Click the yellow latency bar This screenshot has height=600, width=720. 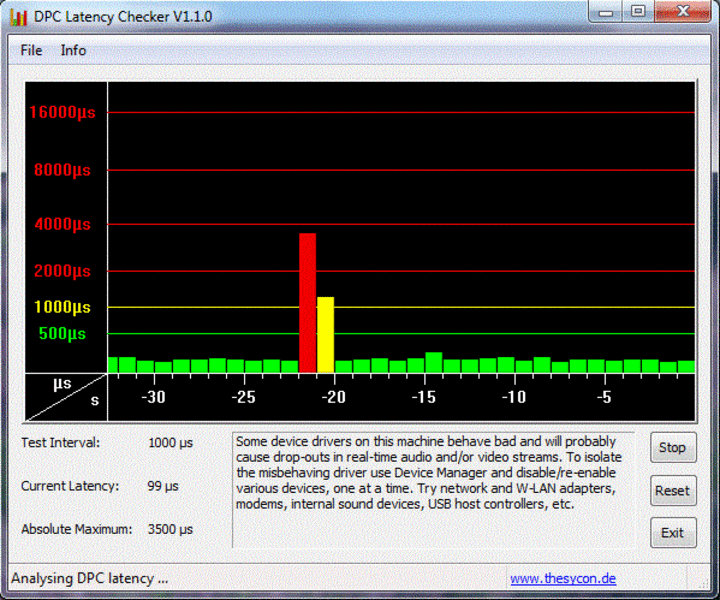[326, 335]
